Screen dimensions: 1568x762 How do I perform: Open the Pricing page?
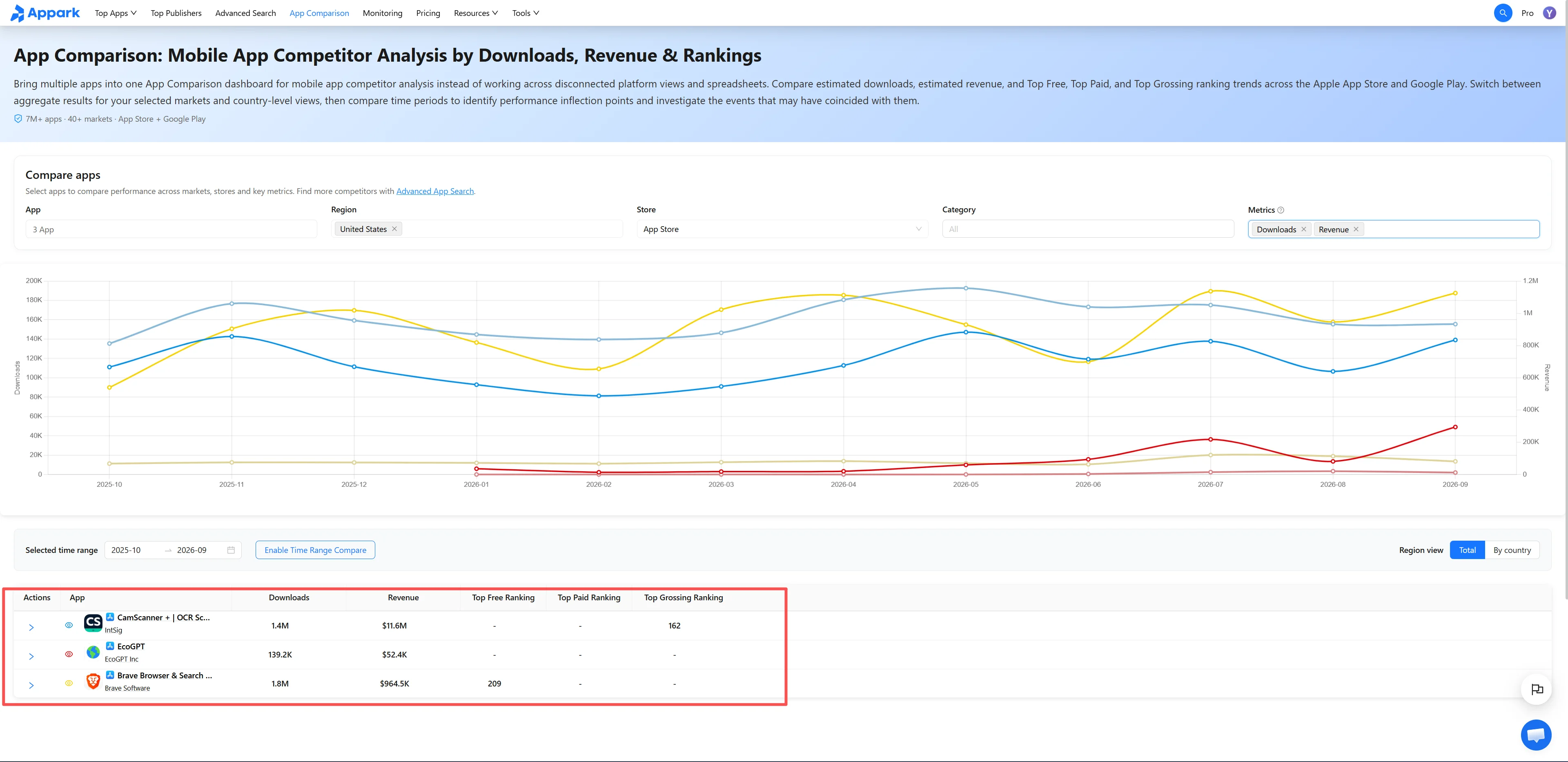(428, 13)
